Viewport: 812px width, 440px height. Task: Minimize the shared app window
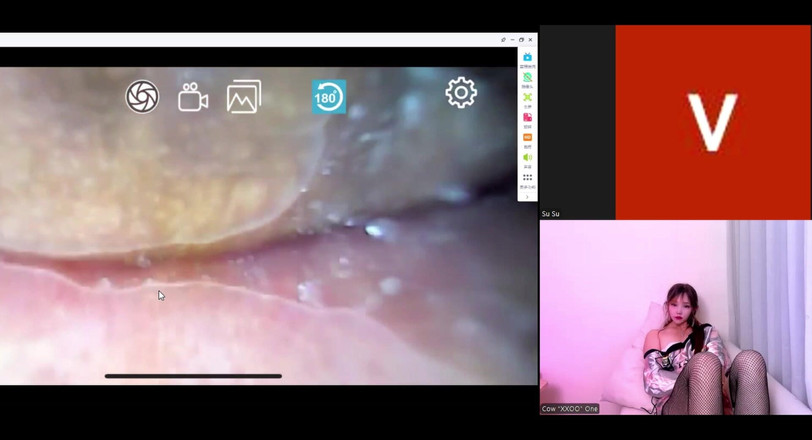pyautogui.click(x=512, y=40)
